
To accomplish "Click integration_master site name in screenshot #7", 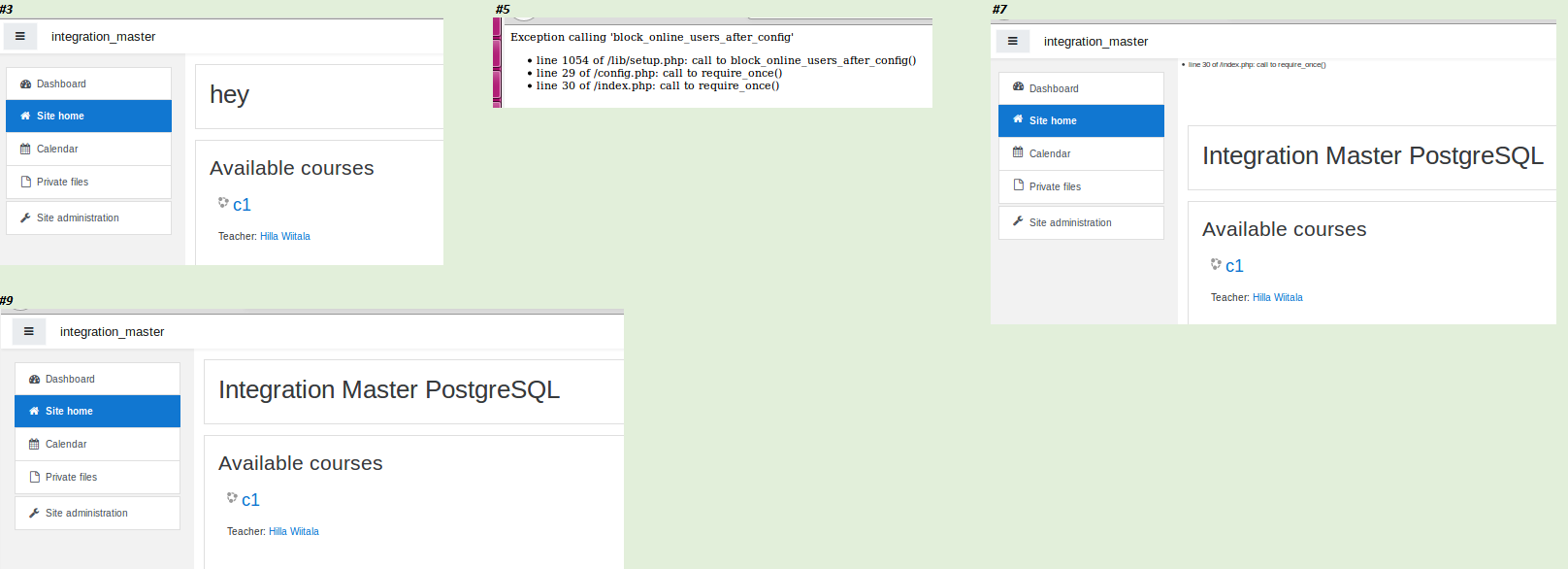I will tap(1095, 42).
